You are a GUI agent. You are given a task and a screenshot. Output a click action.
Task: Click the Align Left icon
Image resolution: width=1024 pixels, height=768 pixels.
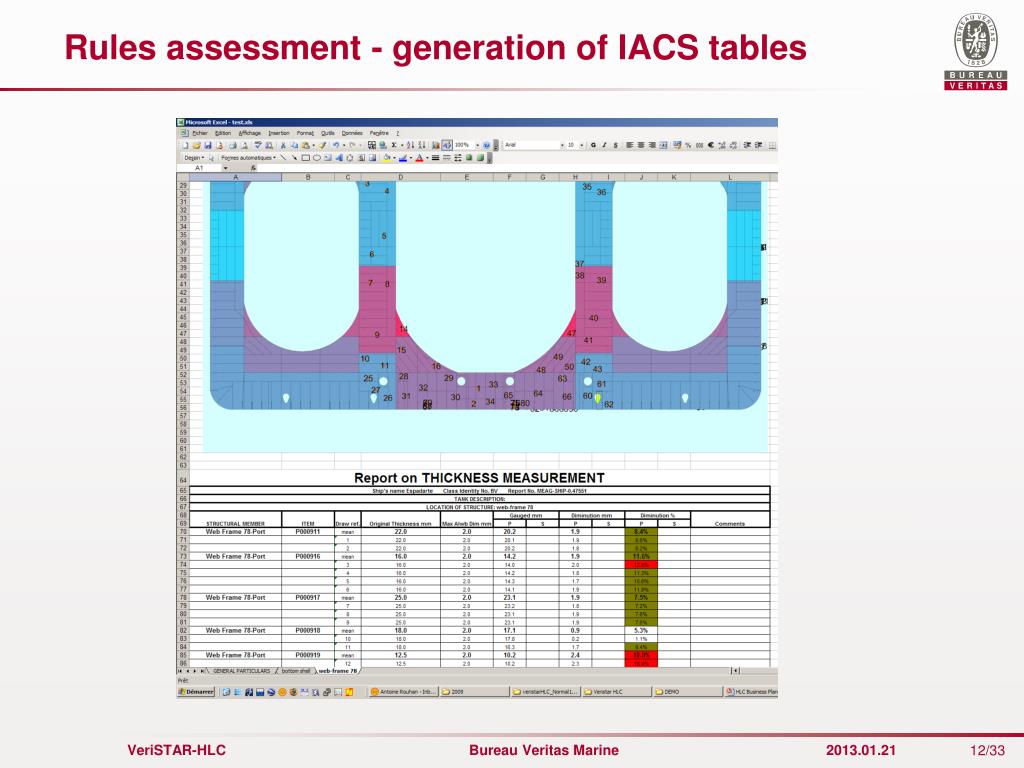(630, 145)
